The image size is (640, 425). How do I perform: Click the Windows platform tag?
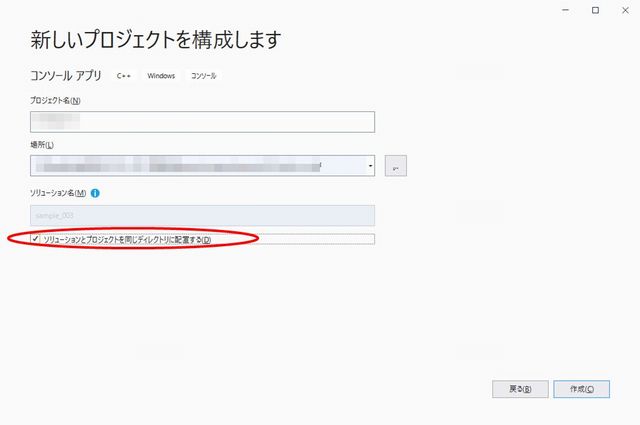(x=161, y=76)
